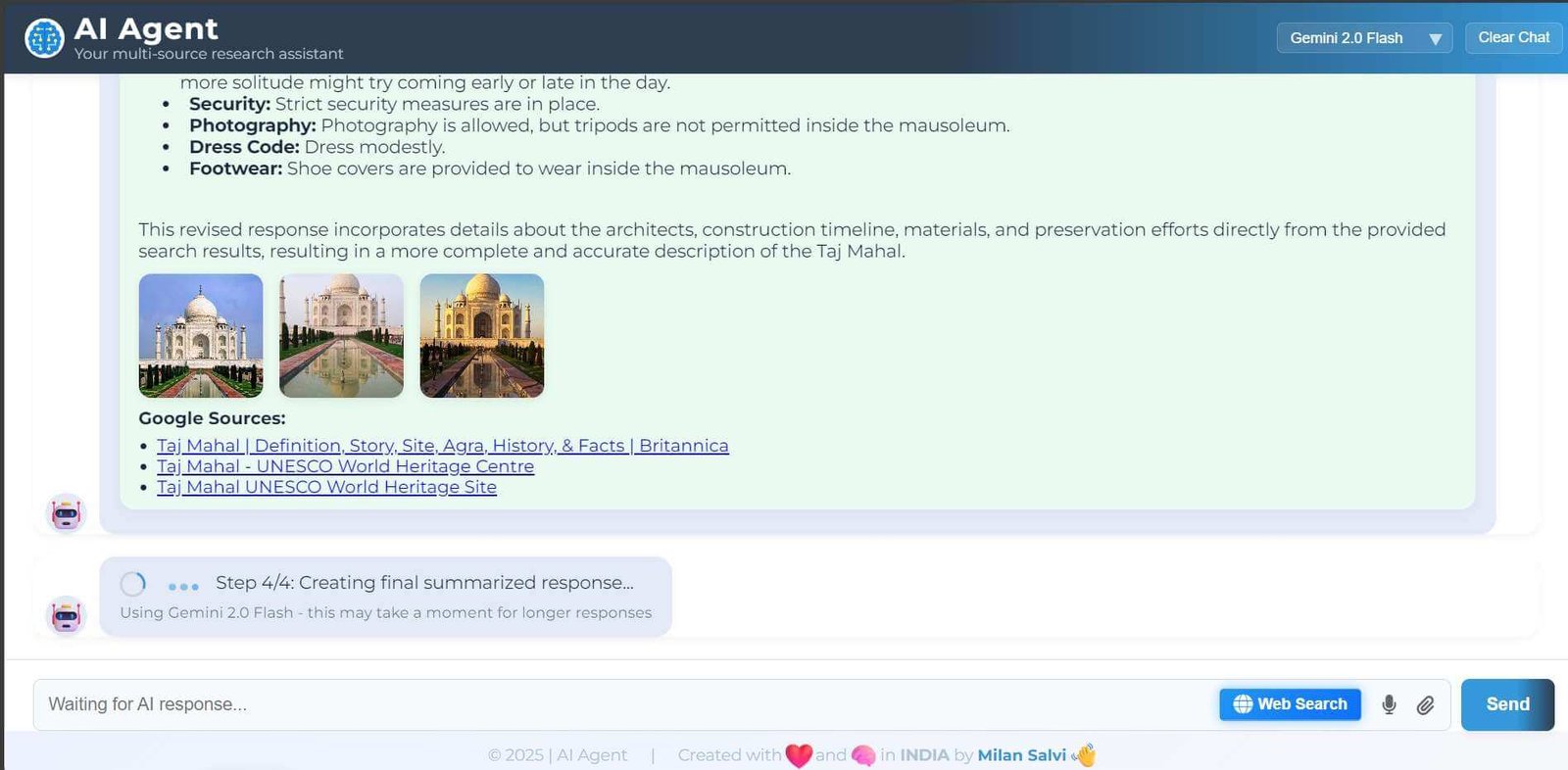Toggle the Web Search button
The image size is (1568, 770).
1290,704
